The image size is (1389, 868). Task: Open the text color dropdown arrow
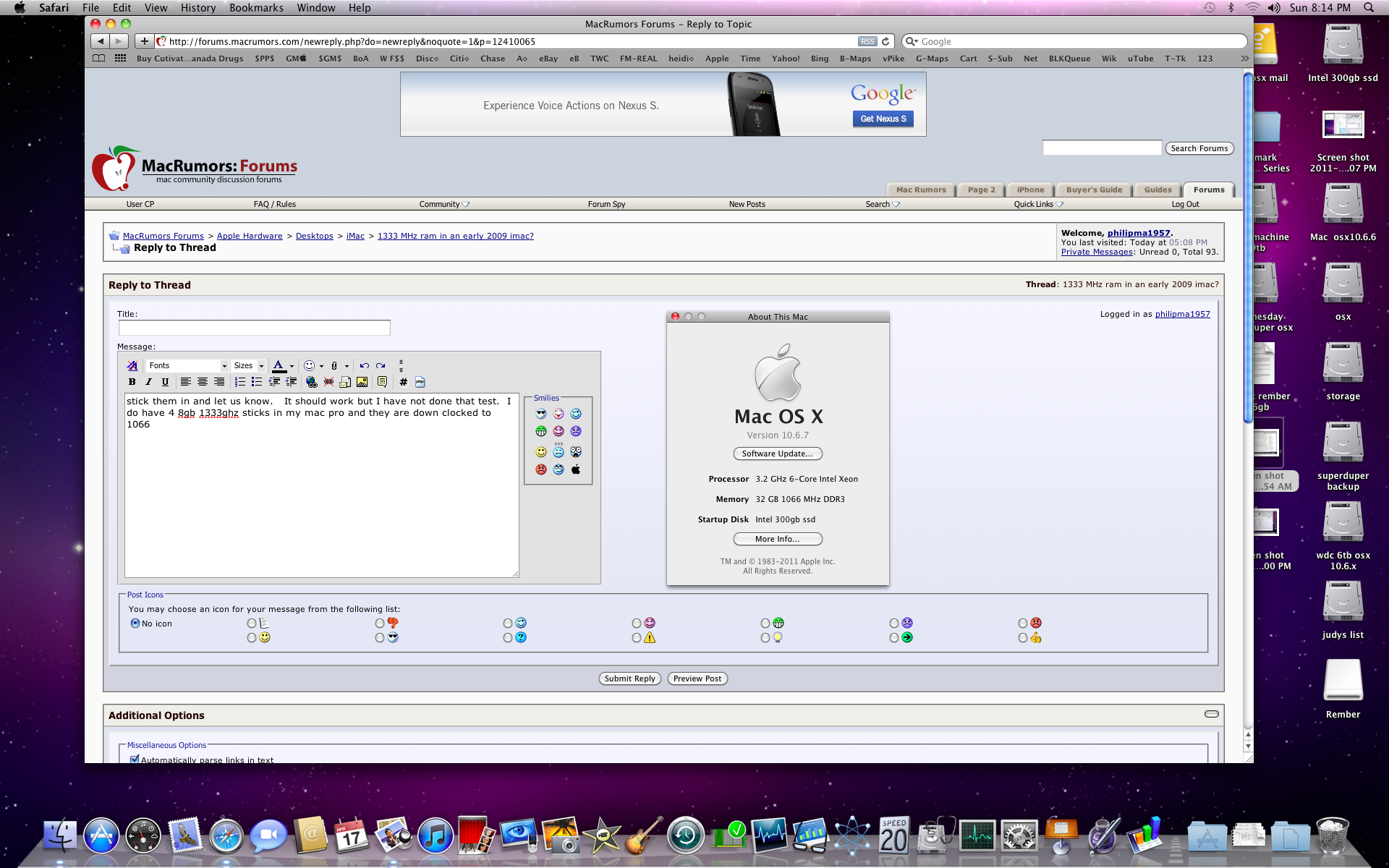(x=292, y=366)
